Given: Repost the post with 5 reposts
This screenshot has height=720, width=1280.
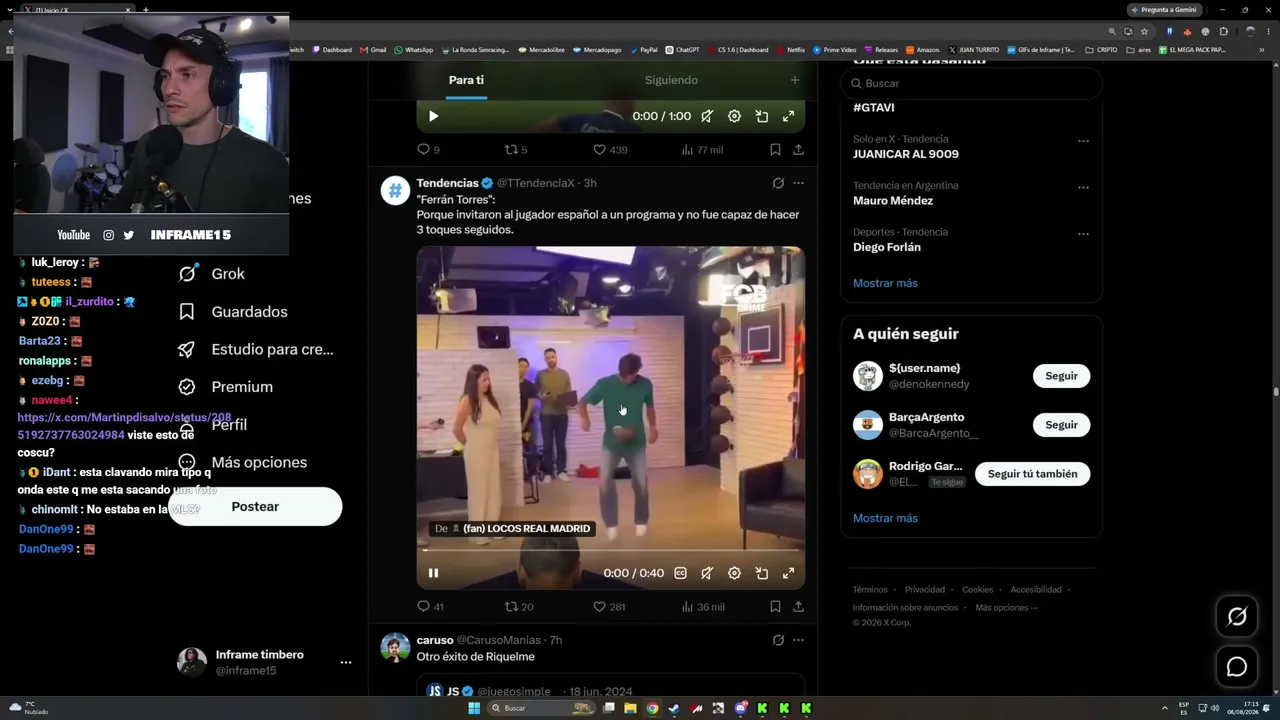Looking at the screenshot, I should pyautogui.click(x=516, y=150).
